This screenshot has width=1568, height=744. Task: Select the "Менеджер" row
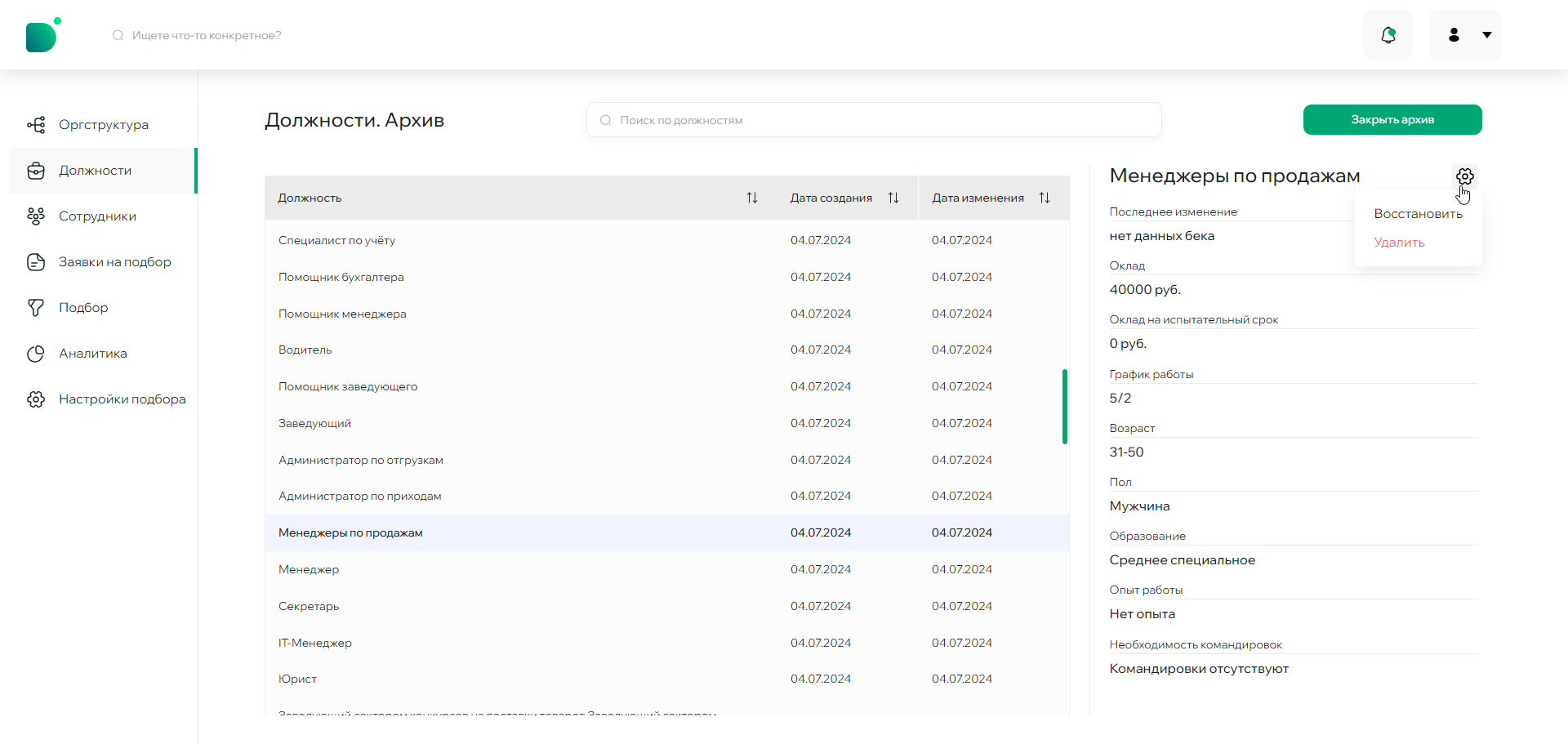point(667,569)
